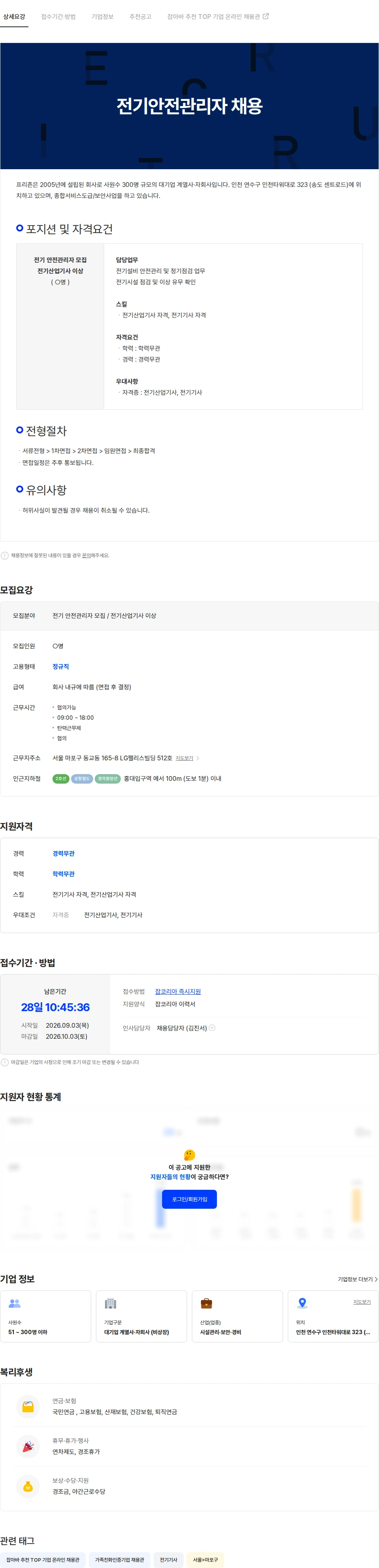Click the building icon in 기업구분 card
379x1568 pixels.
[x=110, y=1304]
